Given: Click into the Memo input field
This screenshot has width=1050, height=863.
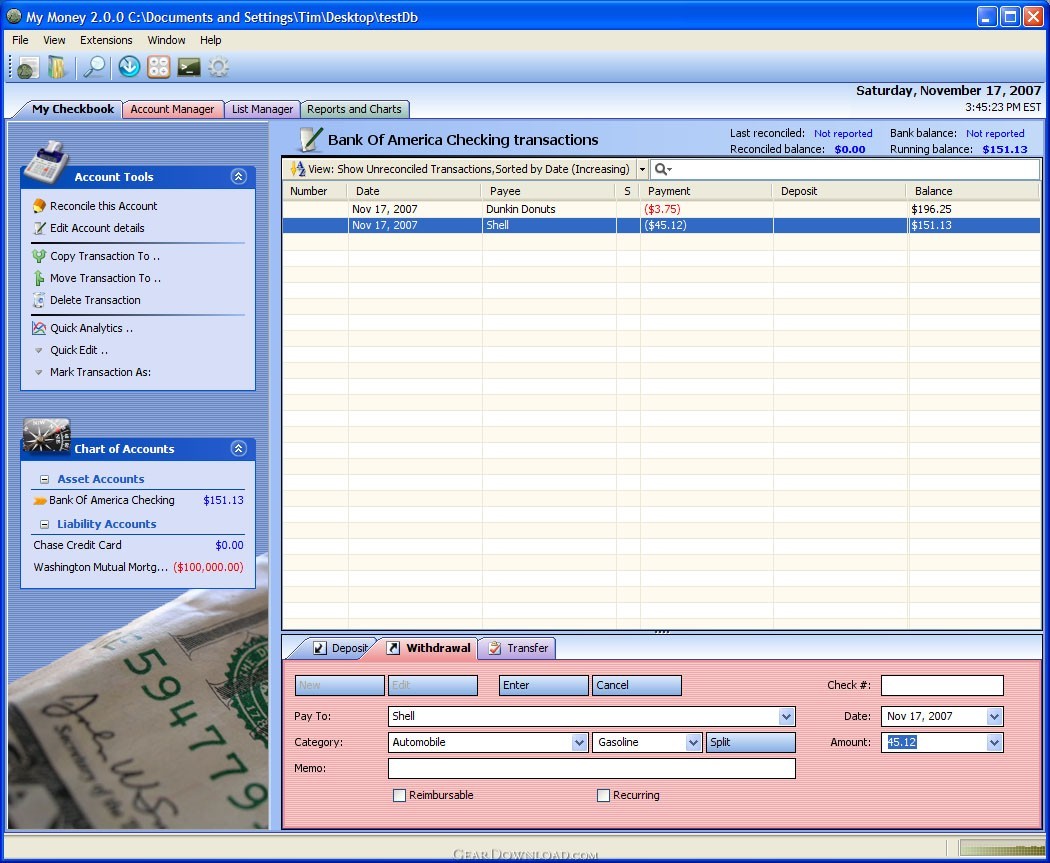Looking at the screenshot, I should [592, 769].
